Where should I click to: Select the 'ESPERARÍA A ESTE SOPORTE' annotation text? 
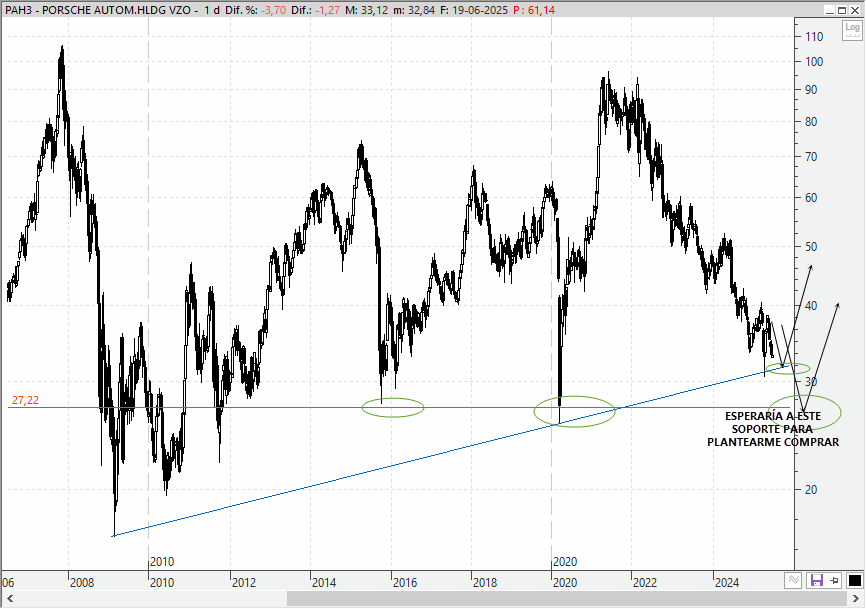[773, 429]
